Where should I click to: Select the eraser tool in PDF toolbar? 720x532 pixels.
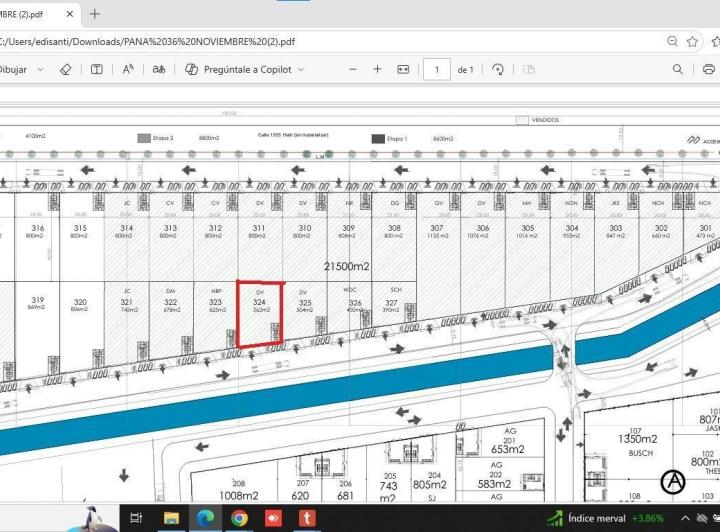pyautogui.click(x=66, y=70)
